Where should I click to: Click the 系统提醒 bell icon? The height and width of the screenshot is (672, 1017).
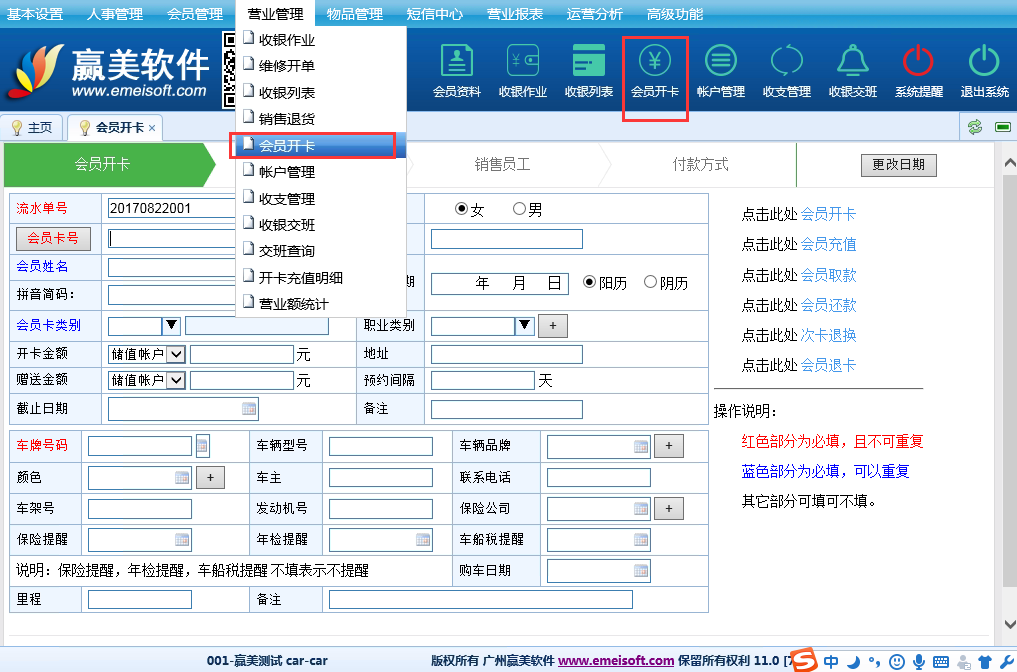click(918, 70)
